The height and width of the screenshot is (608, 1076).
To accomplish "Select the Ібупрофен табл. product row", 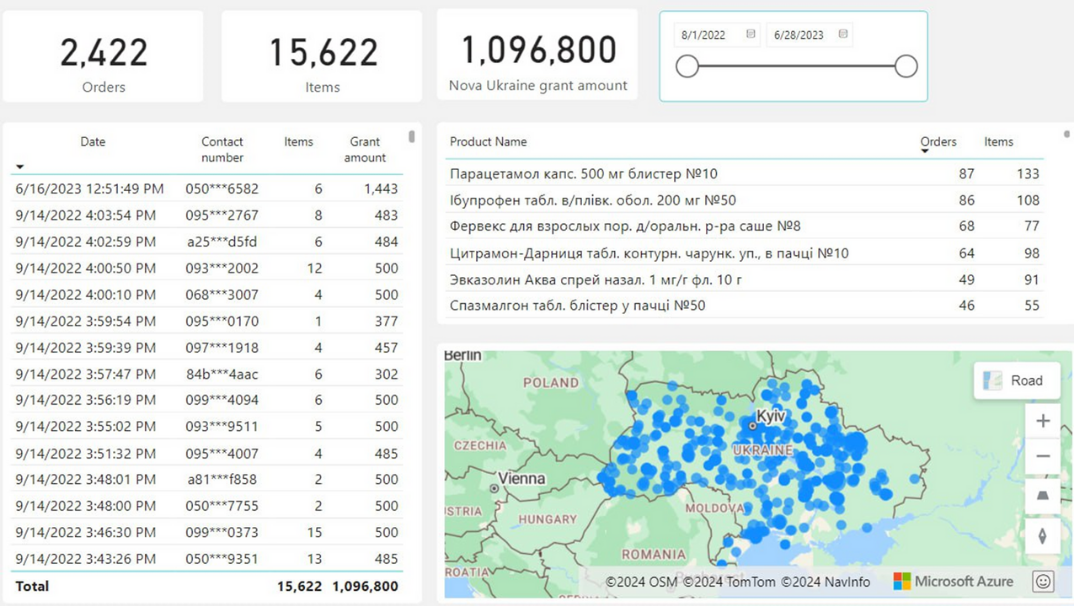I will (x=745, y=200).
